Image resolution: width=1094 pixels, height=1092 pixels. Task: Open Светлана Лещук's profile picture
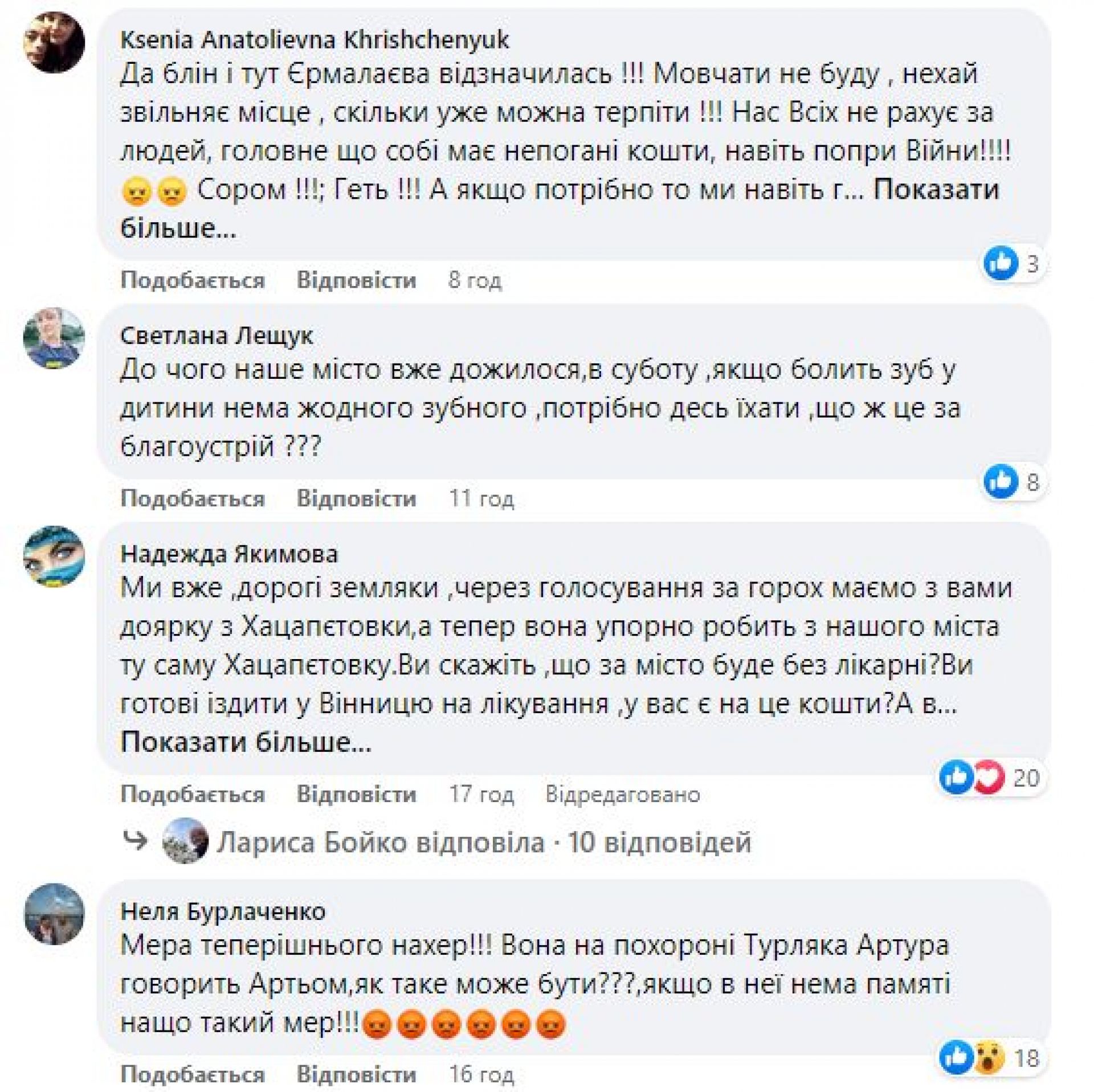[x=54, y=338]
